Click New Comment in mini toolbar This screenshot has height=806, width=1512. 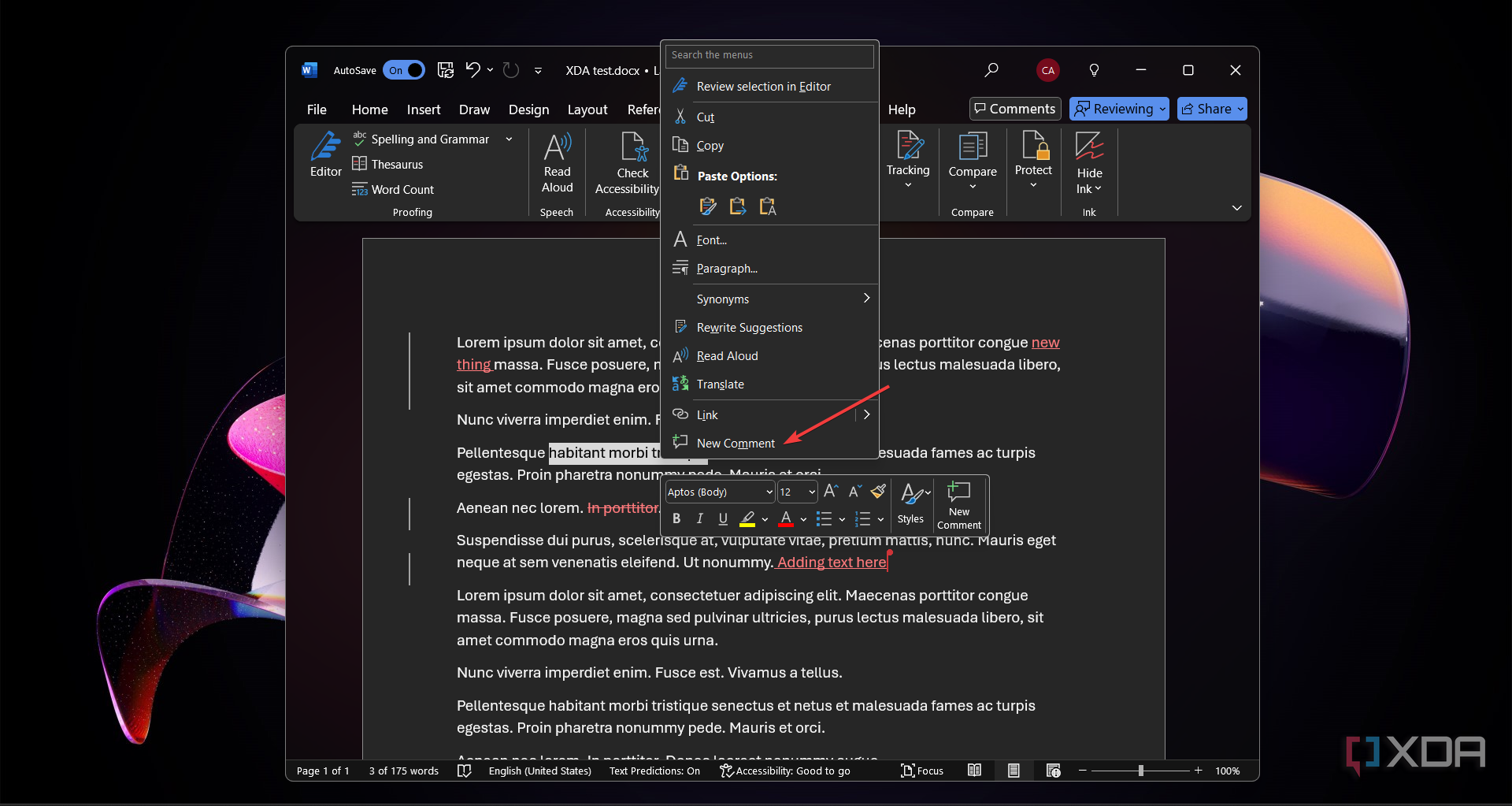(x=959, y=505)
